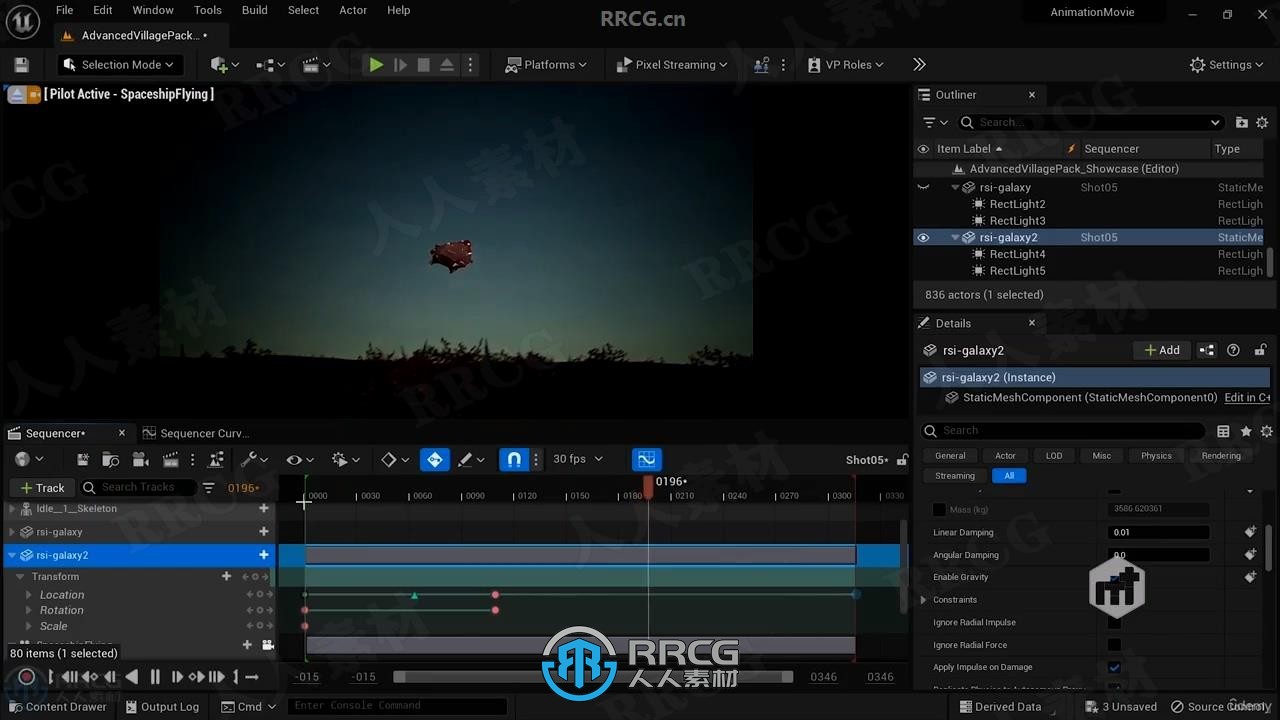The image size is (1280, 720).
Task: Click the Track add button in Sequencer
Action: pyautogui.click(x=41, y=488)
